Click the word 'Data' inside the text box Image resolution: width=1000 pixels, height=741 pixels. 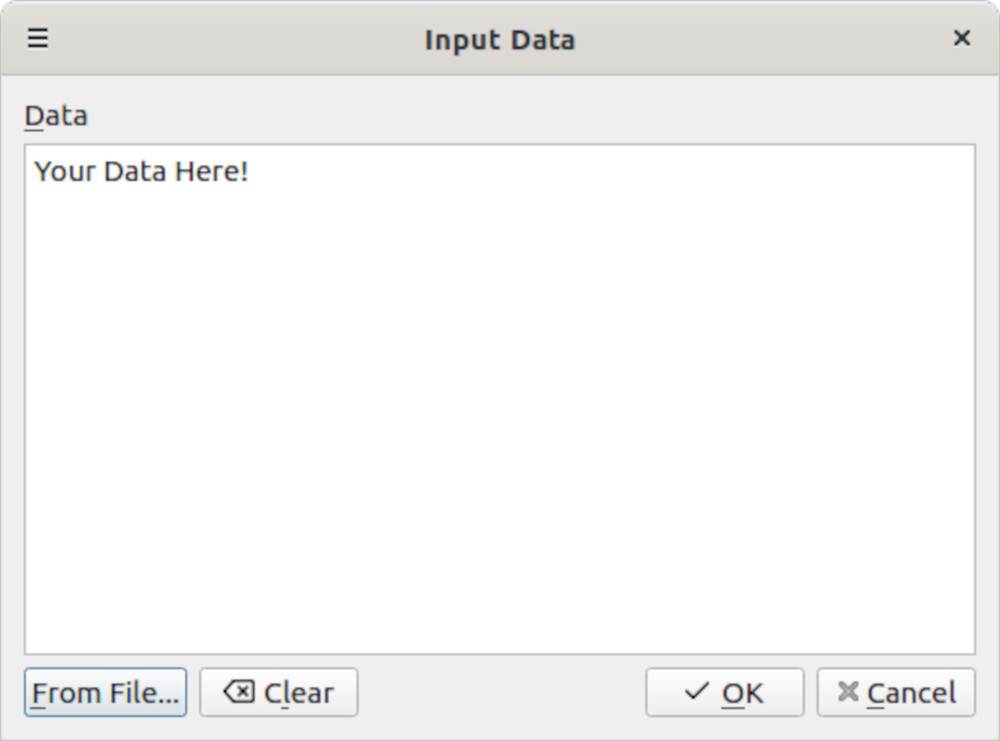(x=134, y=172)
